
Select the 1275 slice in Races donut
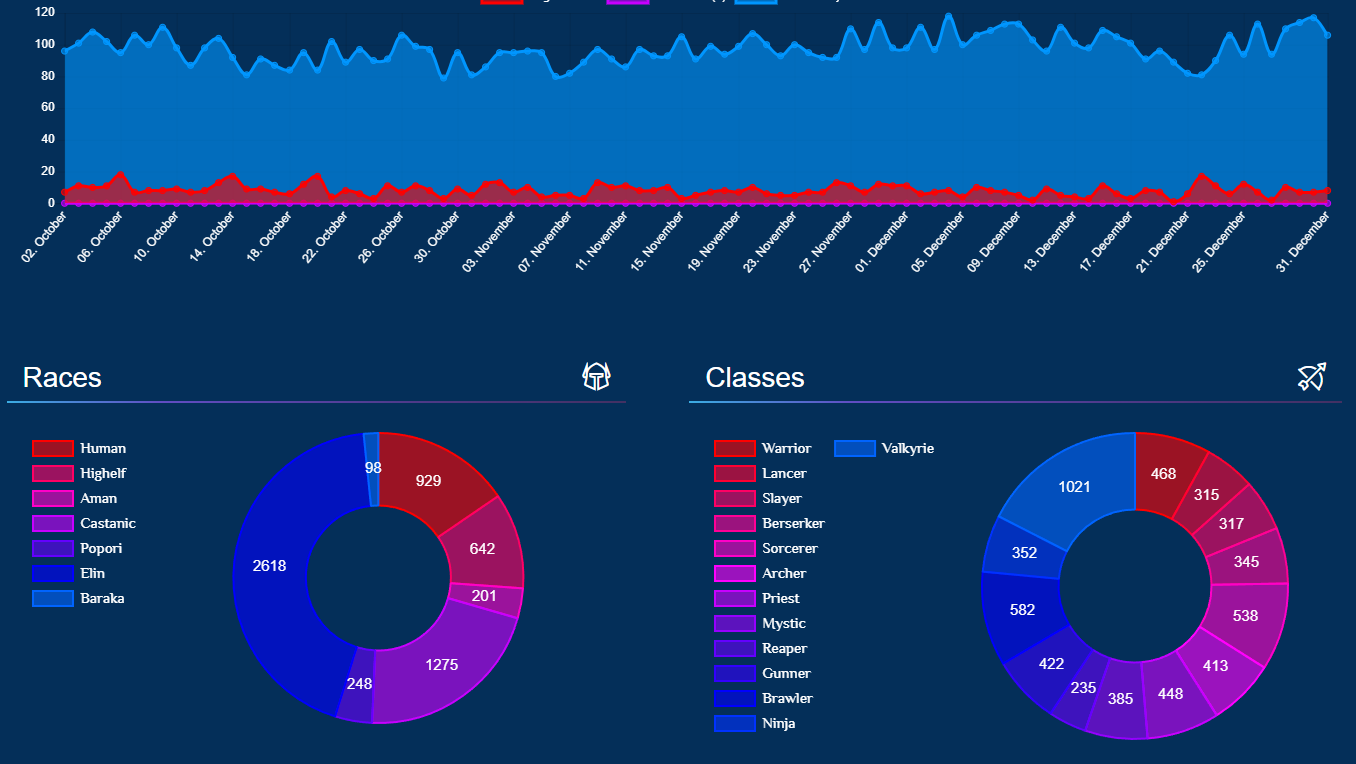(x=441, y=664)
